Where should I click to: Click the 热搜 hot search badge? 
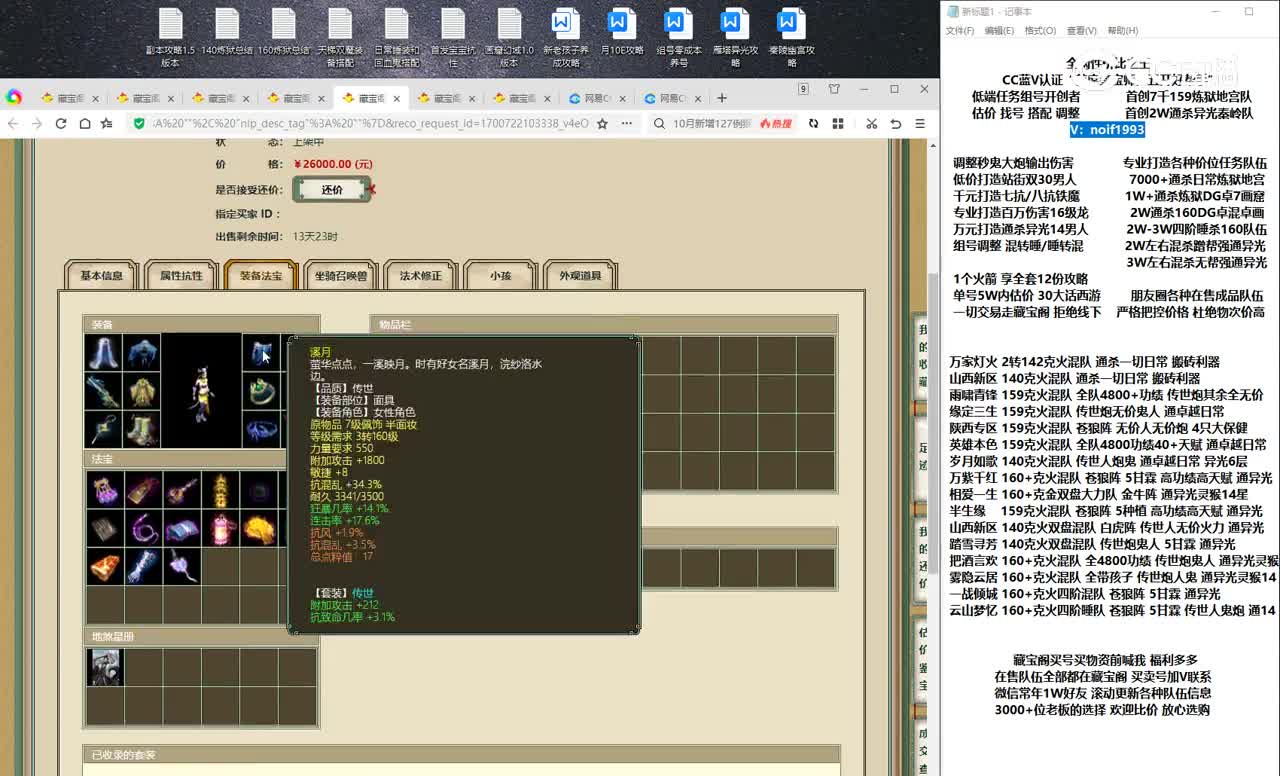pos(776,123)
